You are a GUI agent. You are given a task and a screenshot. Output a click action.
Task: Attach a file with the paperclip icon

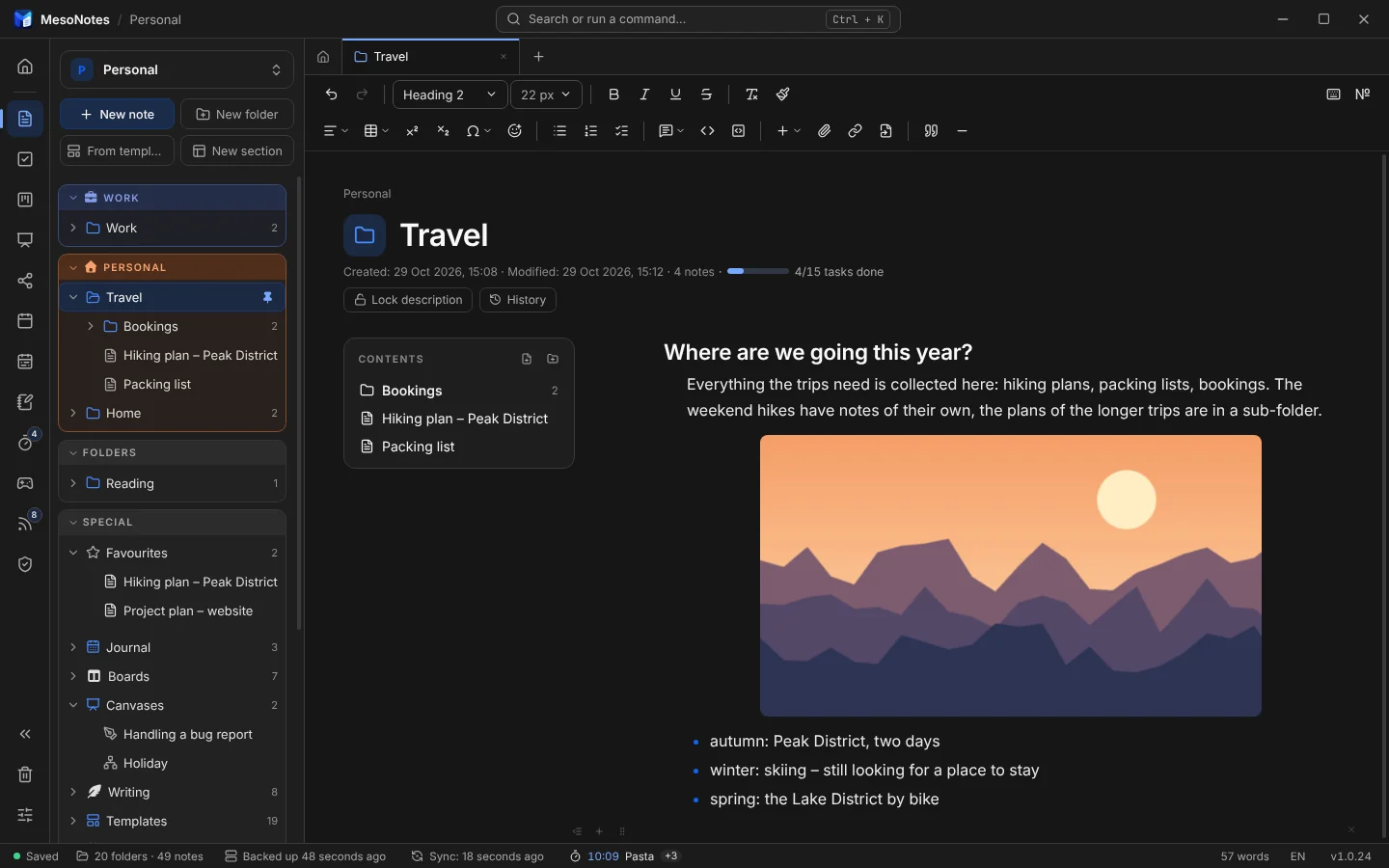(x=824, y=131)
